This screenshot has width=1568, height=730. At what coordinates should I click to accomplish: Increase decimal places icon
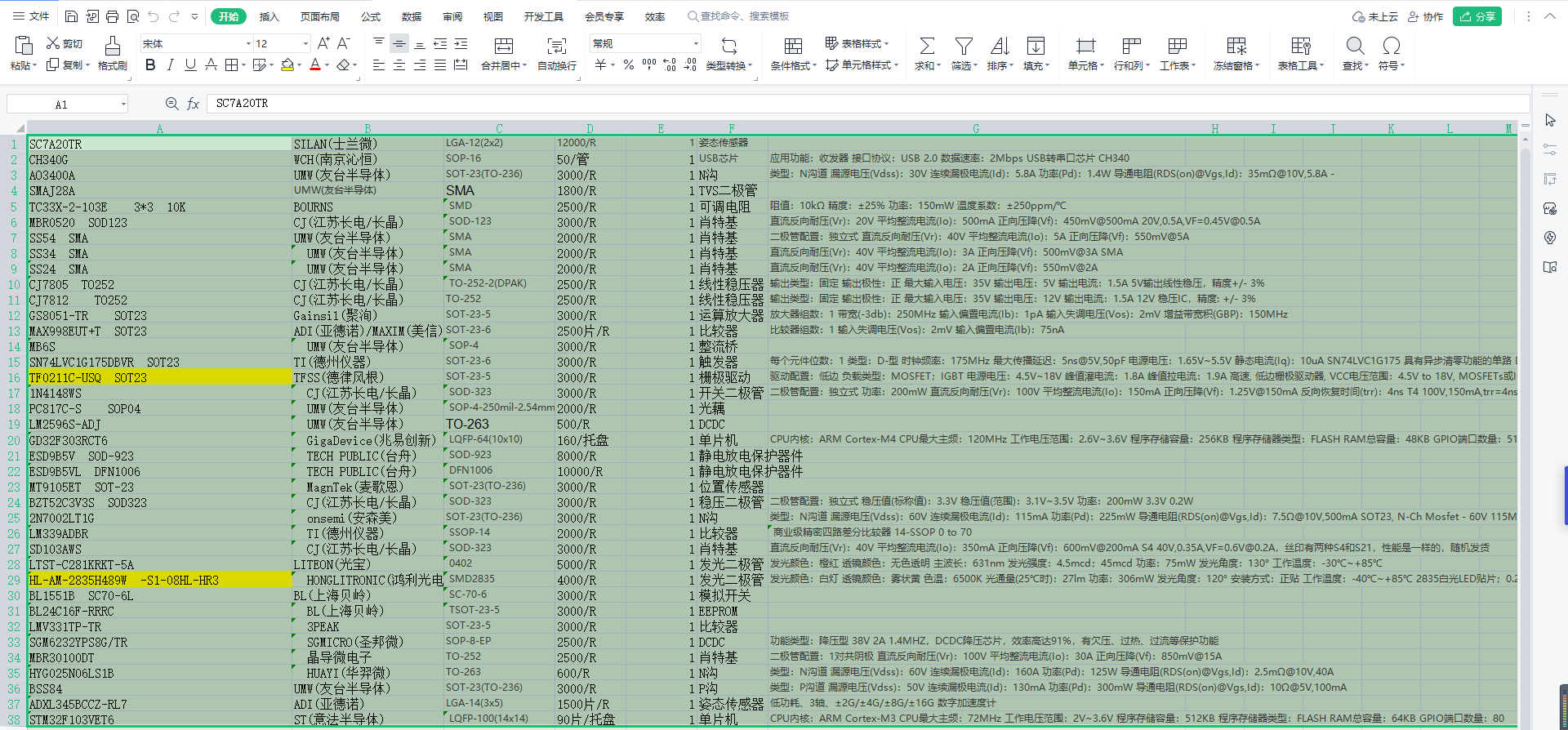coord(670,65)
